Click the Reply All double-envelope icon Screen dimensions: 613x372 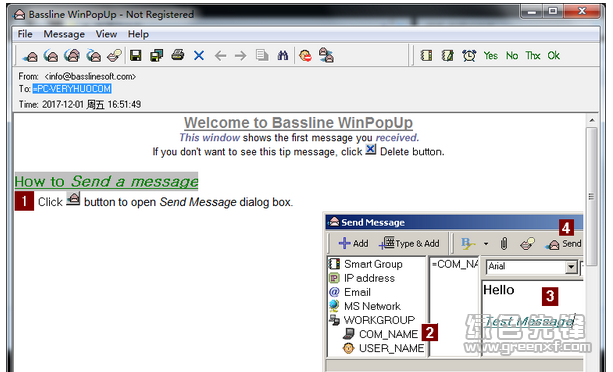pos(72,56)
